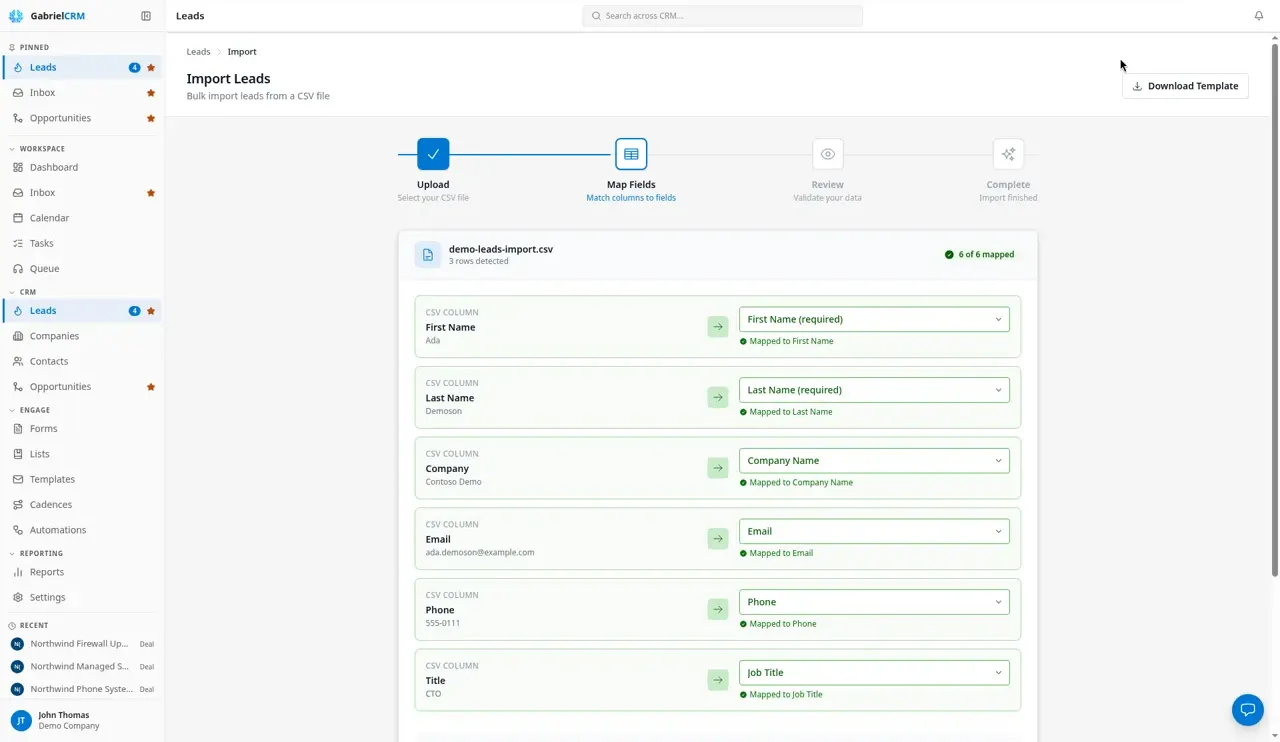Open Automations in the Engage section
The height and width of the screenshot is (742, 1280).
82,530
